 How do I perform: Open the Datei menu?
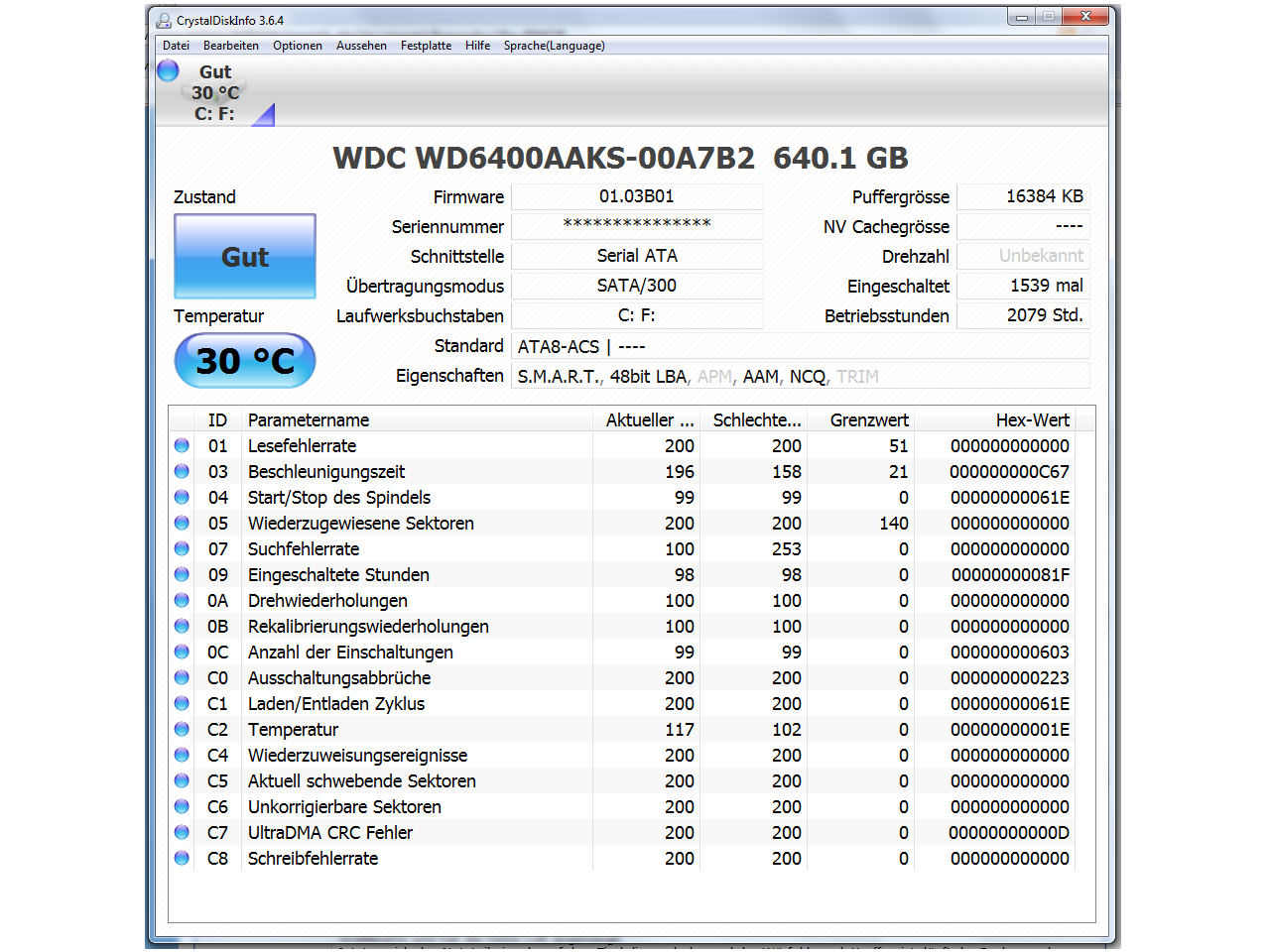point(176,46)
